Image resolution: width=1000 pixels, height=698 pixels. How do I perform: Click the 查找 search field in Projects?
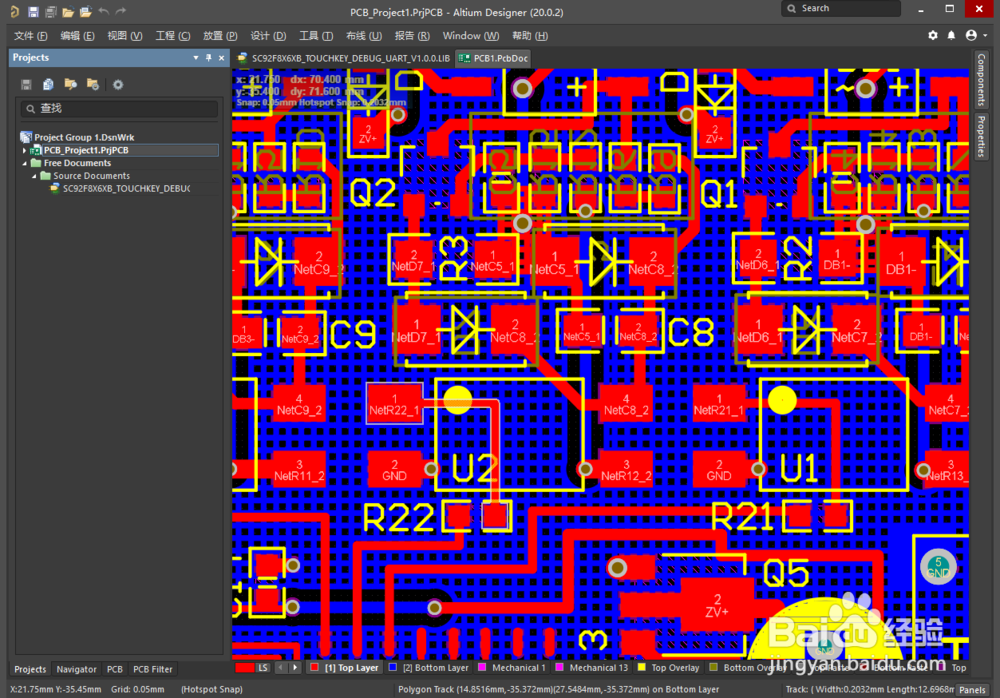(119, 109)
